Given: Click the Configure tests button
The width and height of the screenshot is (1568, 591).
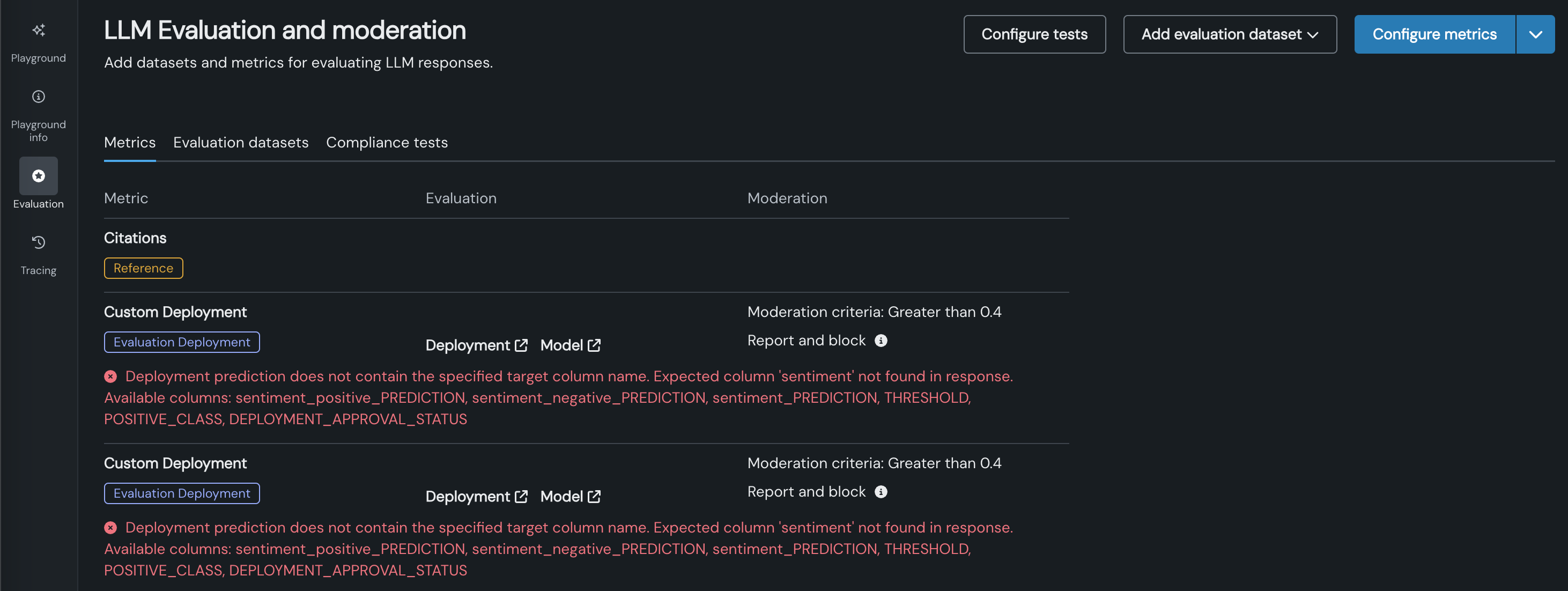Looking at the screenshot, I should tap(1034, 35).
